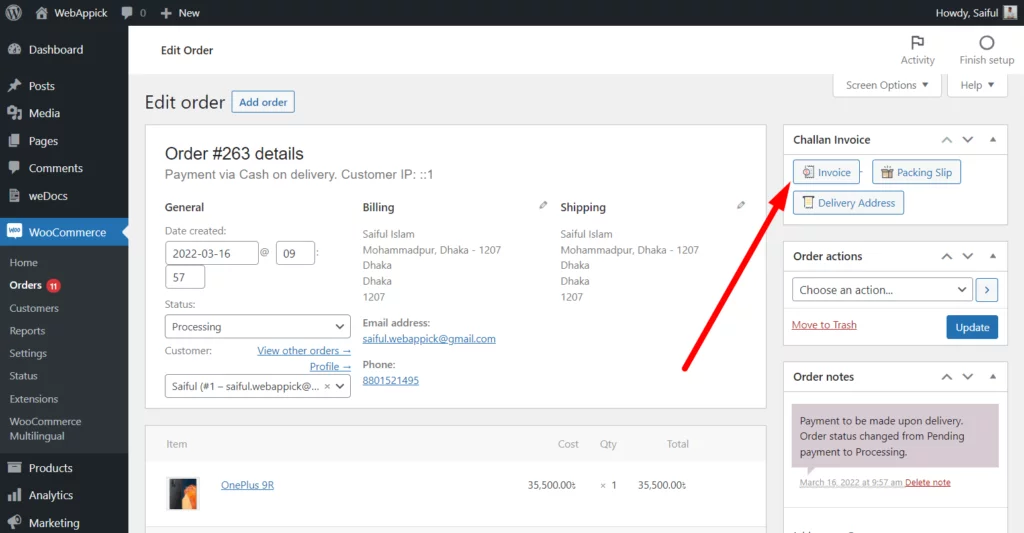
Task: Open the Activity flag panel
Action: pyautogui.click(x=918, y=50)
